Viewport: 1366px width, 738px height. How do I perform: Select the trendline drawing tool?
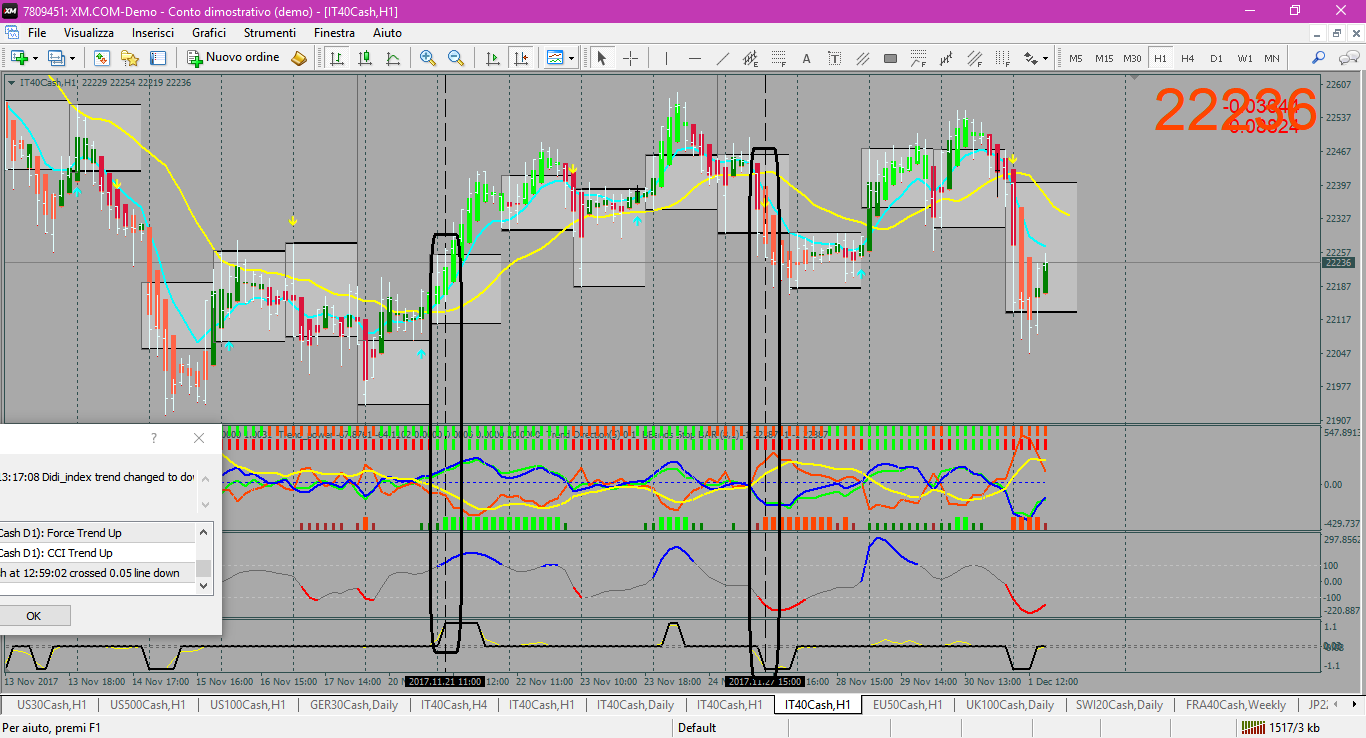(x=722, y=58)
